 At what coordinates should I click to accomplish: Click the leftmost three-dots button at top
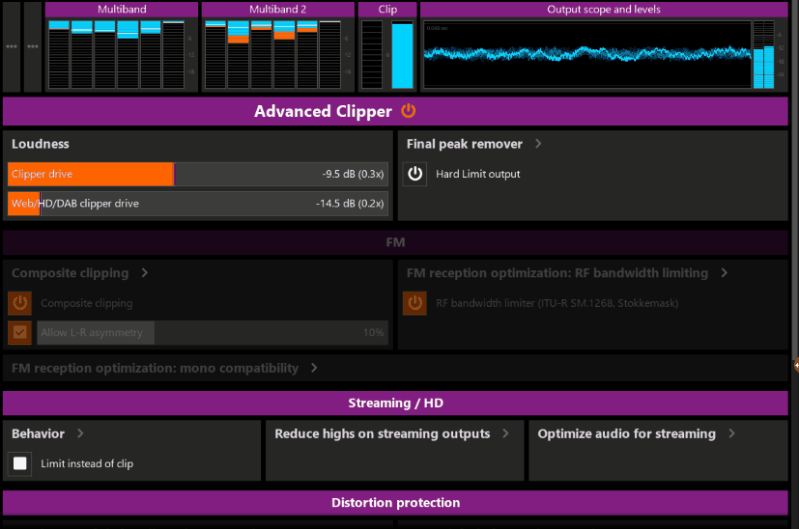[x=11, y=47]
